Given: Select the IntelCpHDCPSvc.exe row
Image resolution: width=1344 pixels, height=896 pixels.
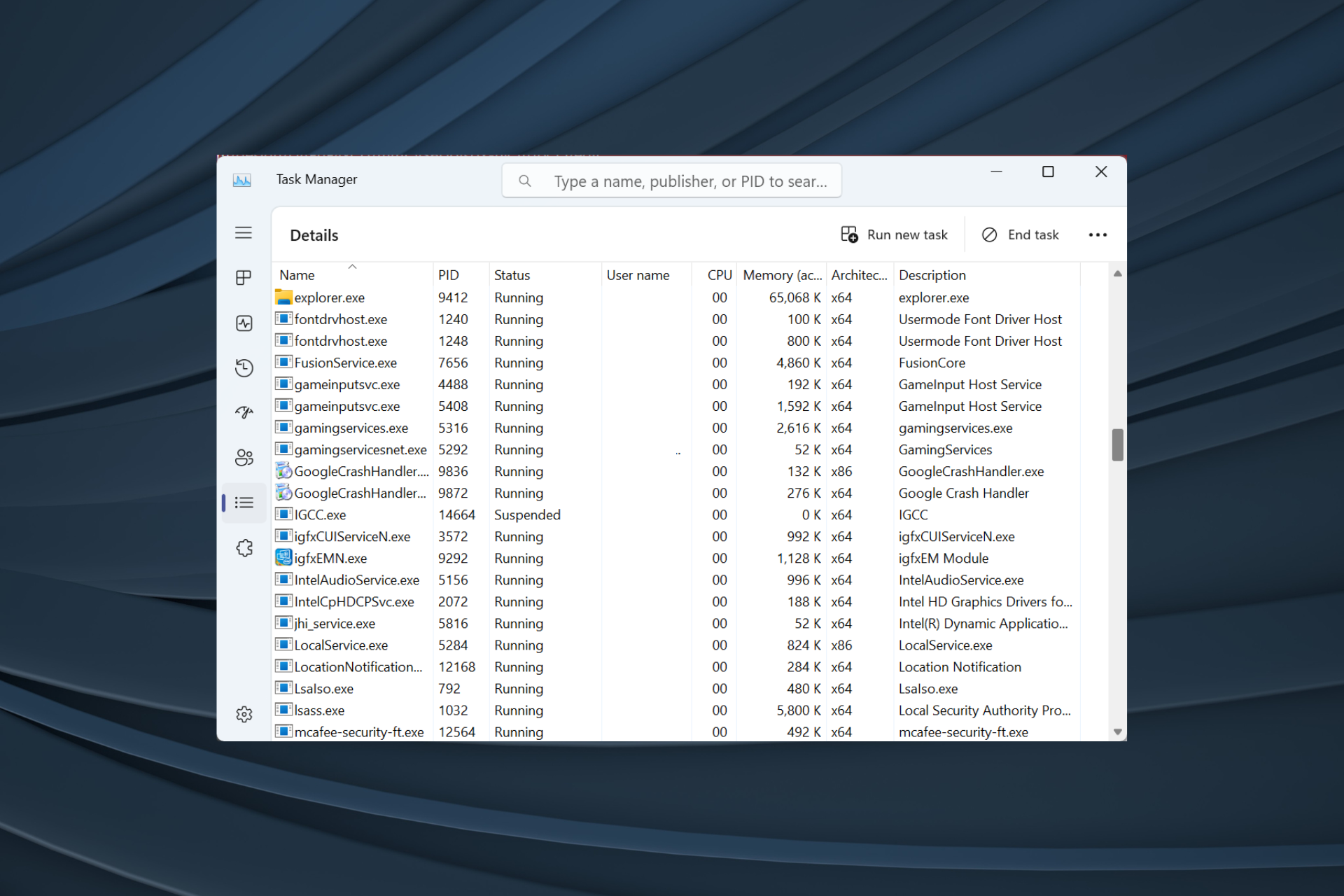Looking at the screenshot, I should pyautogui.click(x=677, y=601).
